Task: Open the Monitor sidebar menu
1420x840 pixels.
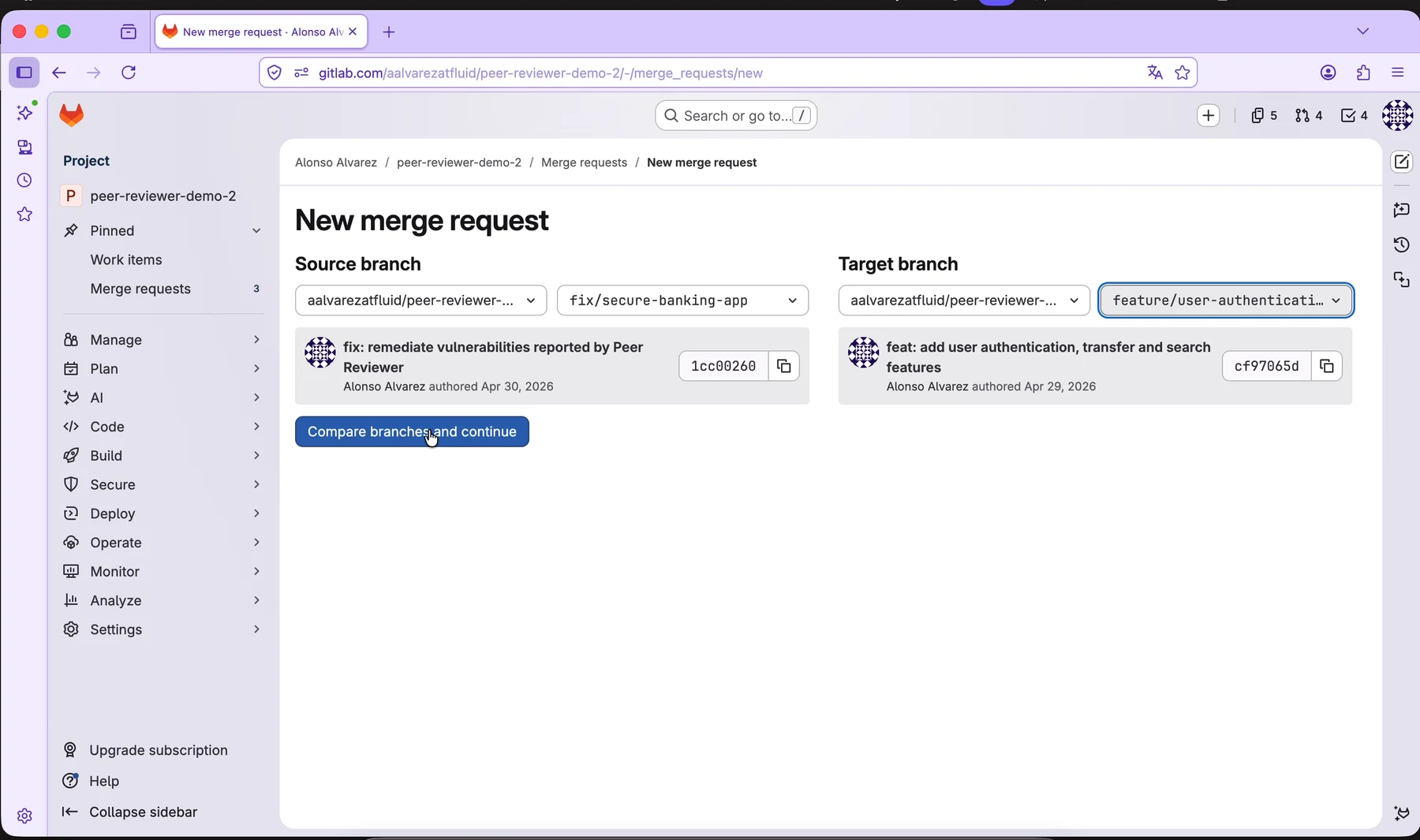Action: 162,572
